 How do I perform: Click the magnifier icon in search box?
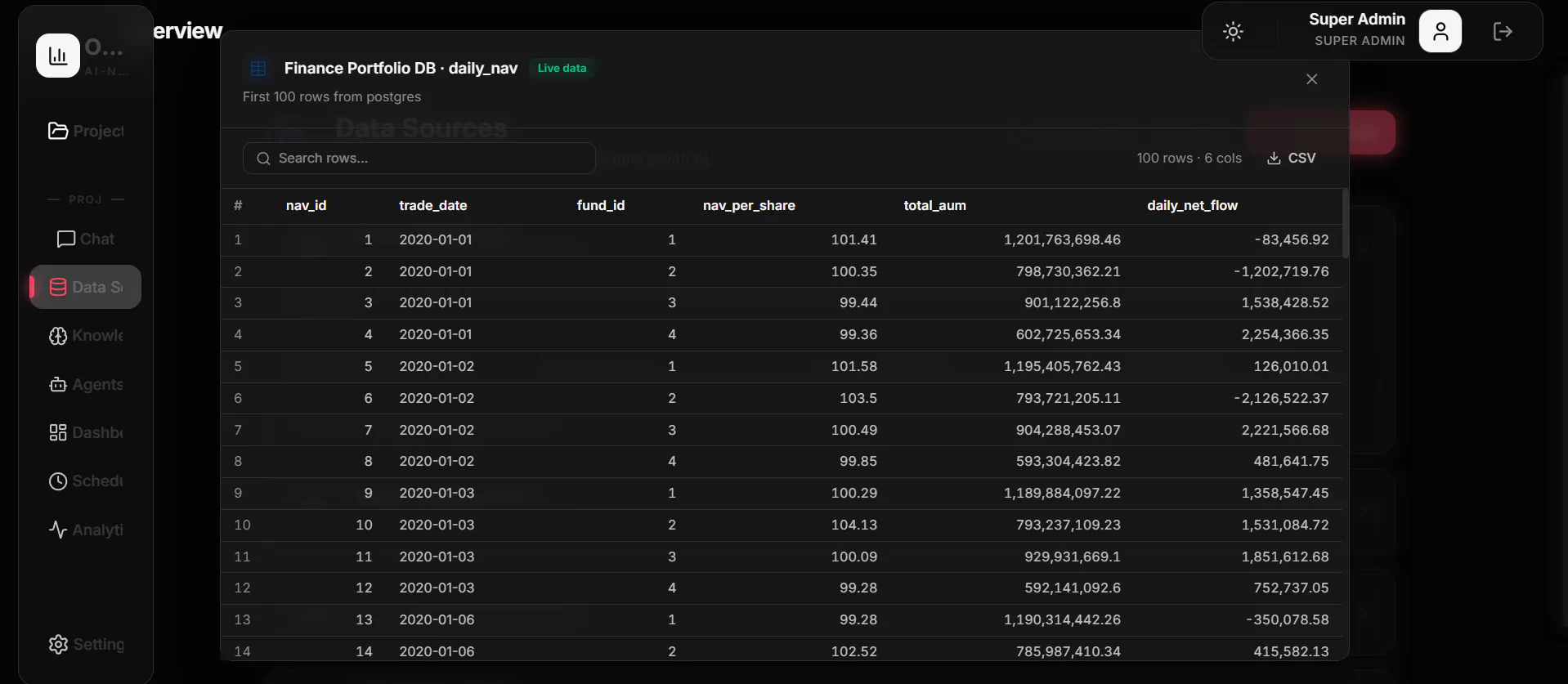[x=263, y=159]
